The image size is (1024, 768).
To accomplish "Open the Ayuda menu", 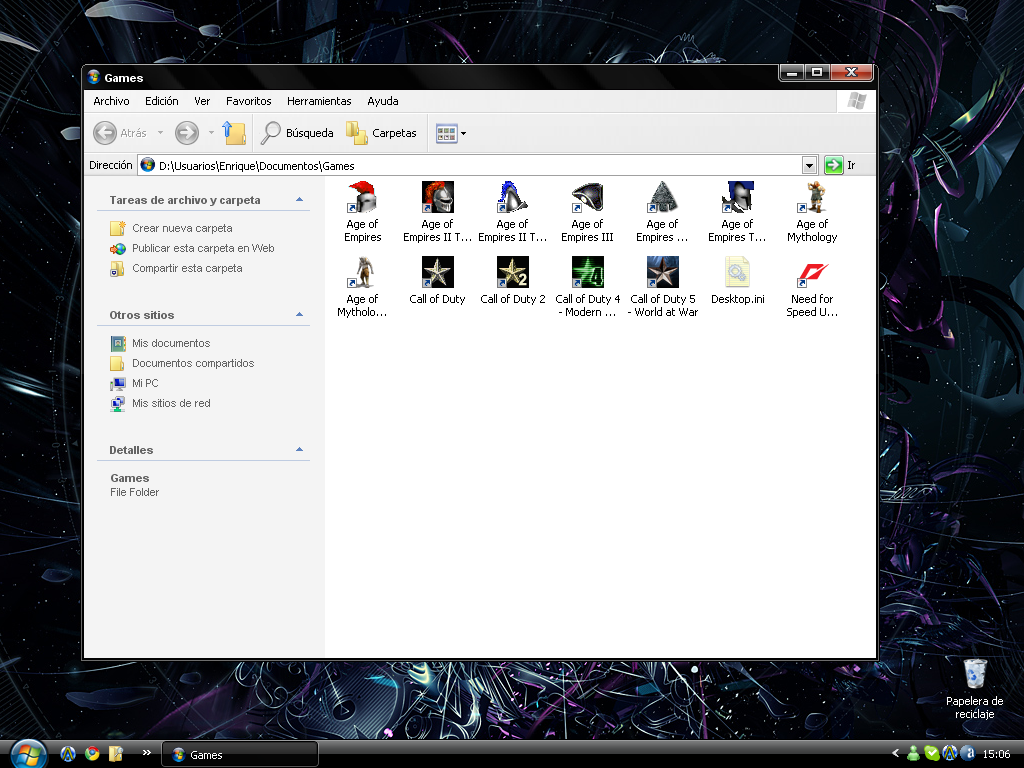I will click(x=383, y=101).
